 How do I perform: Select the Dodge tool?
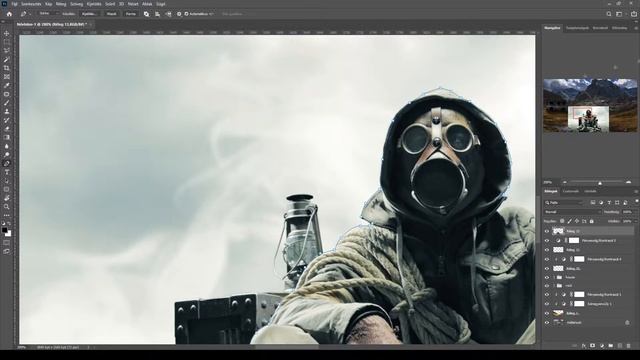point(7,155)
